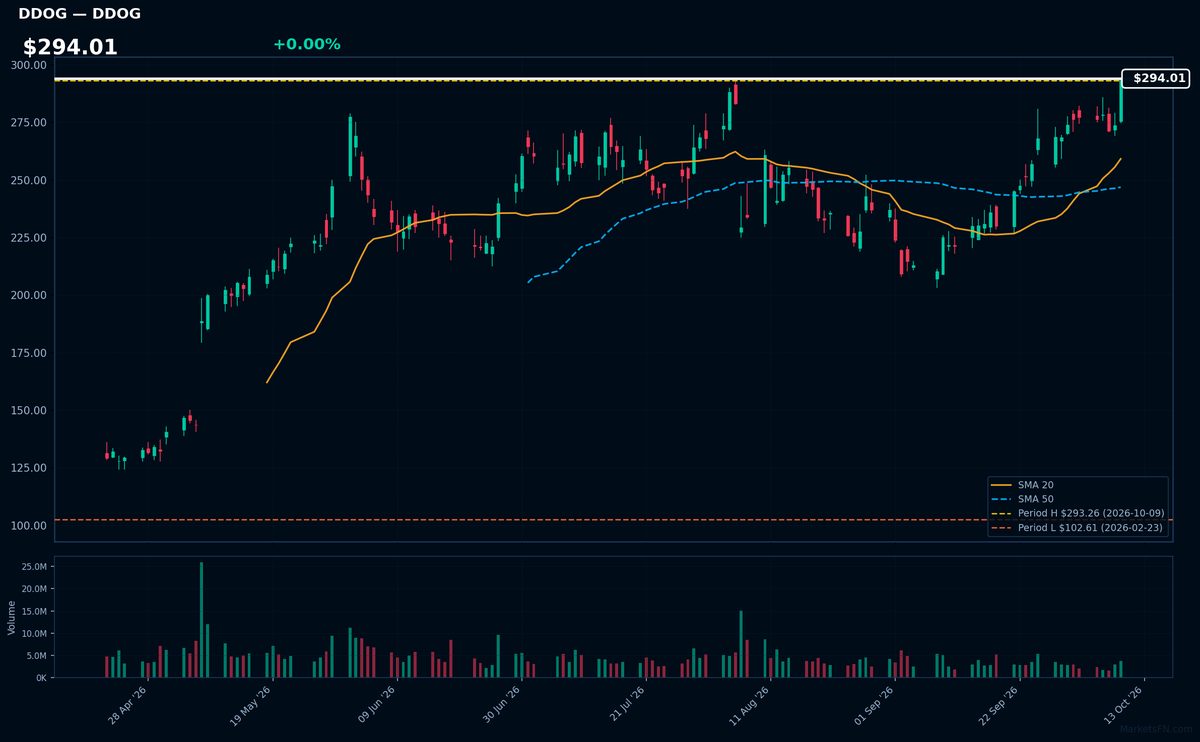Select the 150.00 price axis label
Image resolution: width=1200 pixels, height=742 pixels.
tap(30, 411)
